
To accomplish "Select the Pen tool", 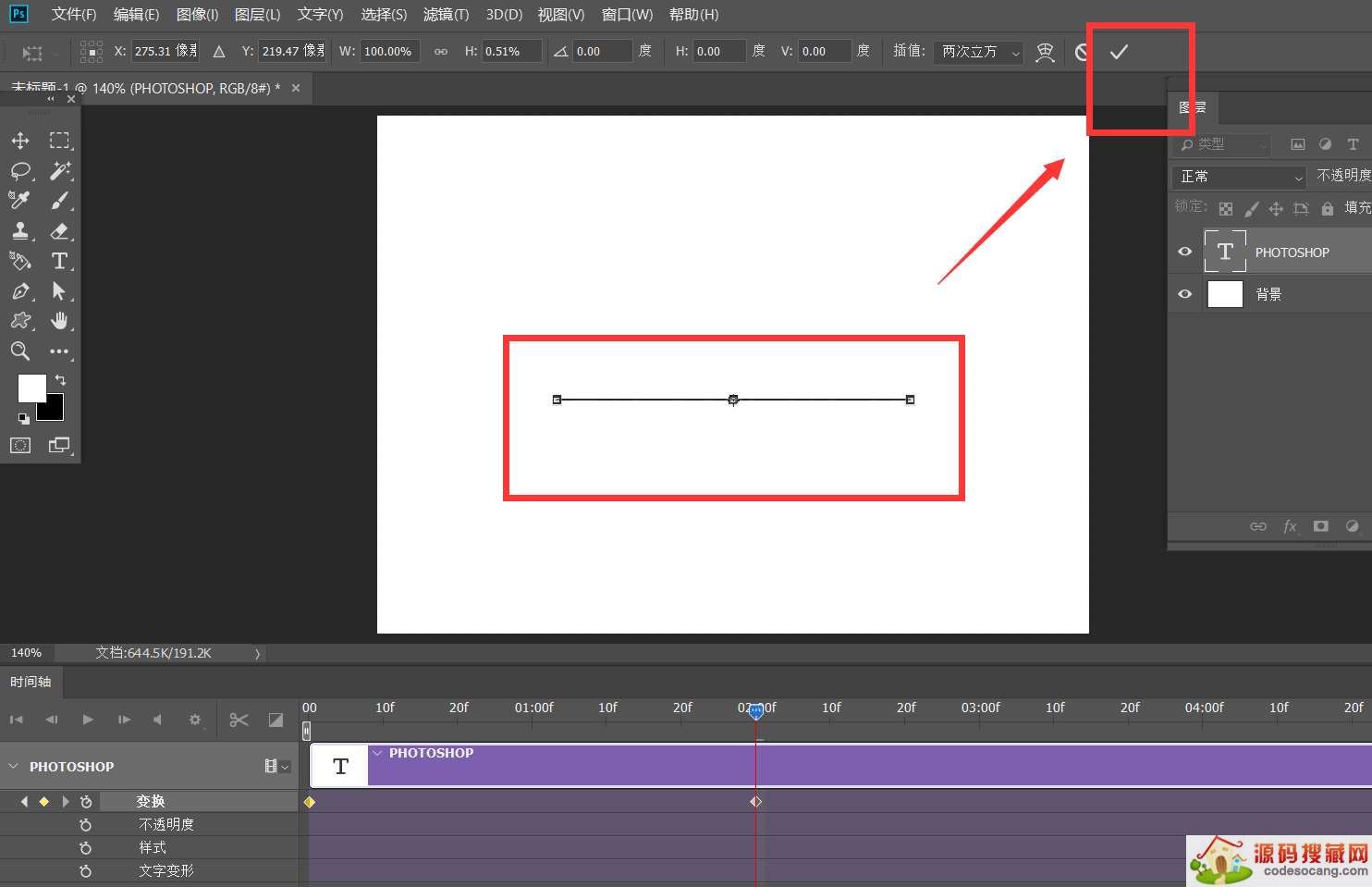I will [20, 291].
